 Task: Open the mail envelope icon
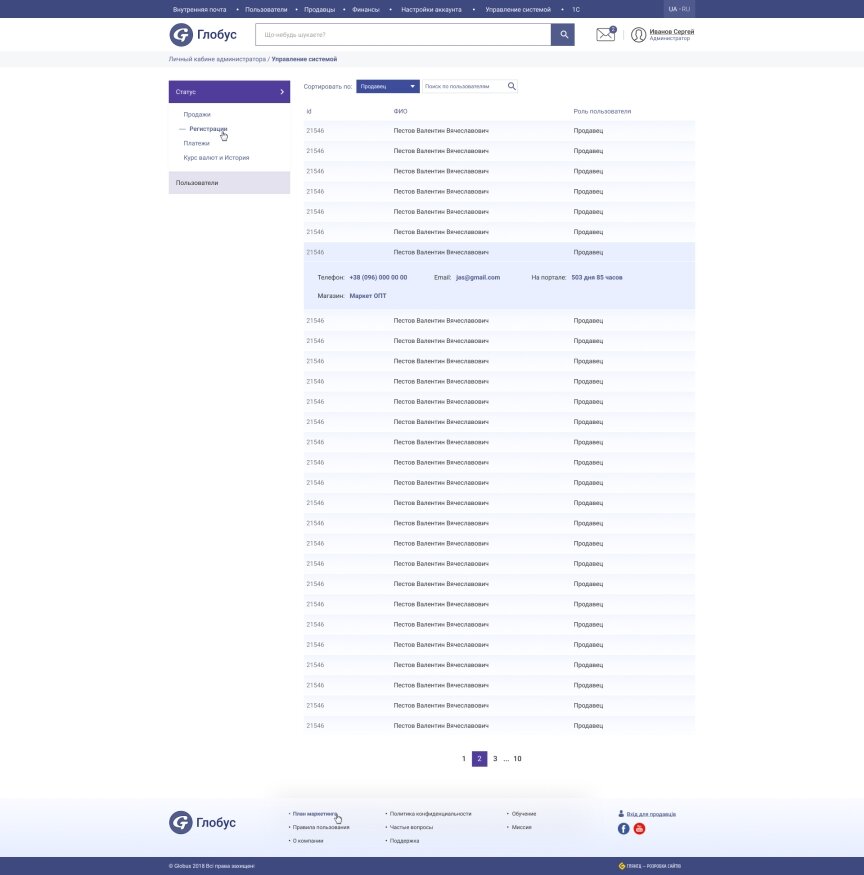[606, 34]
